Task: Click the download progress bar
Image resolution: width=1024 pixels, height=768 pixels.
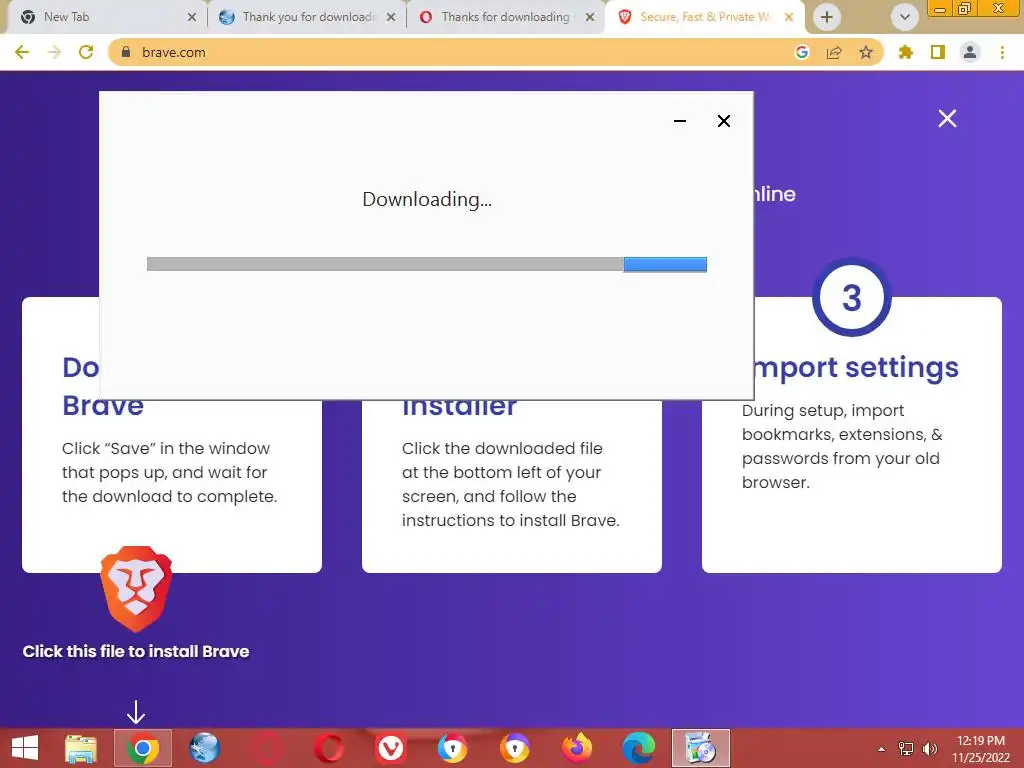Action: [x=426, y=264]
